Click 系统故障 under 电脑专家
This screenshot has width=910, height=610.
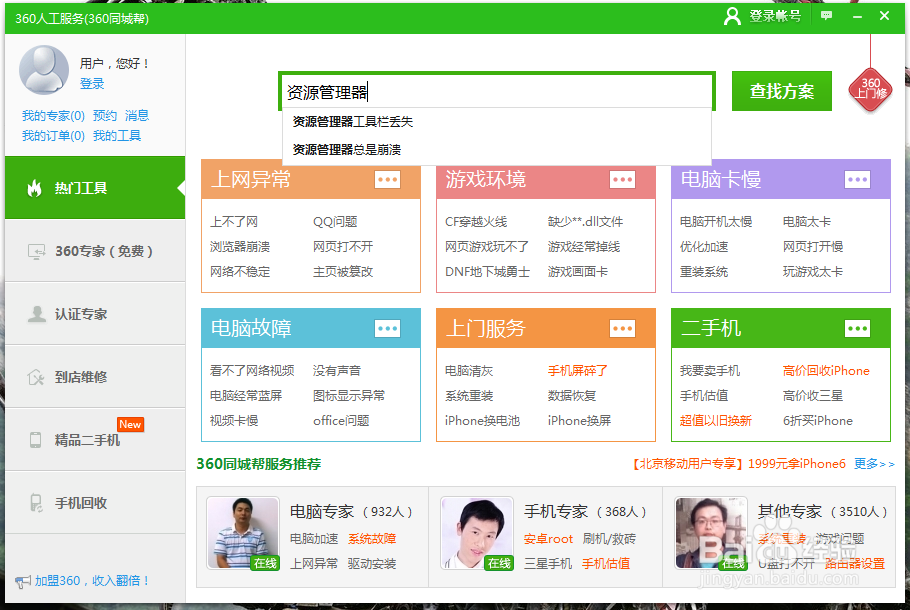372,539
